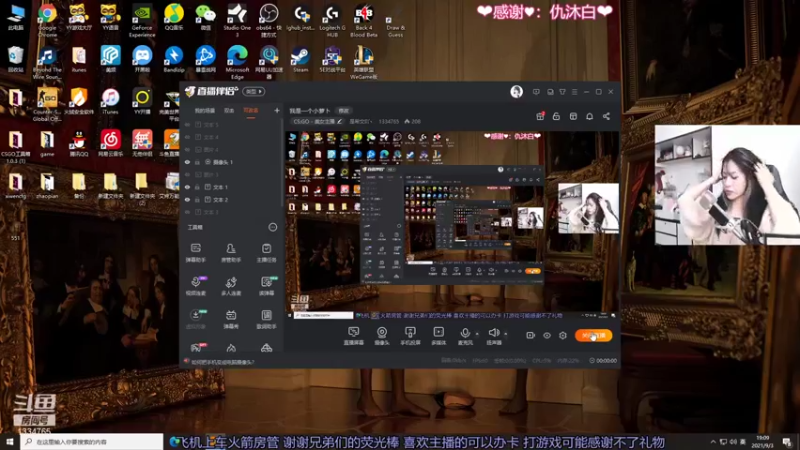Click the orange start-streaming button
800x450 pixels.
click(x=593, y=335)
